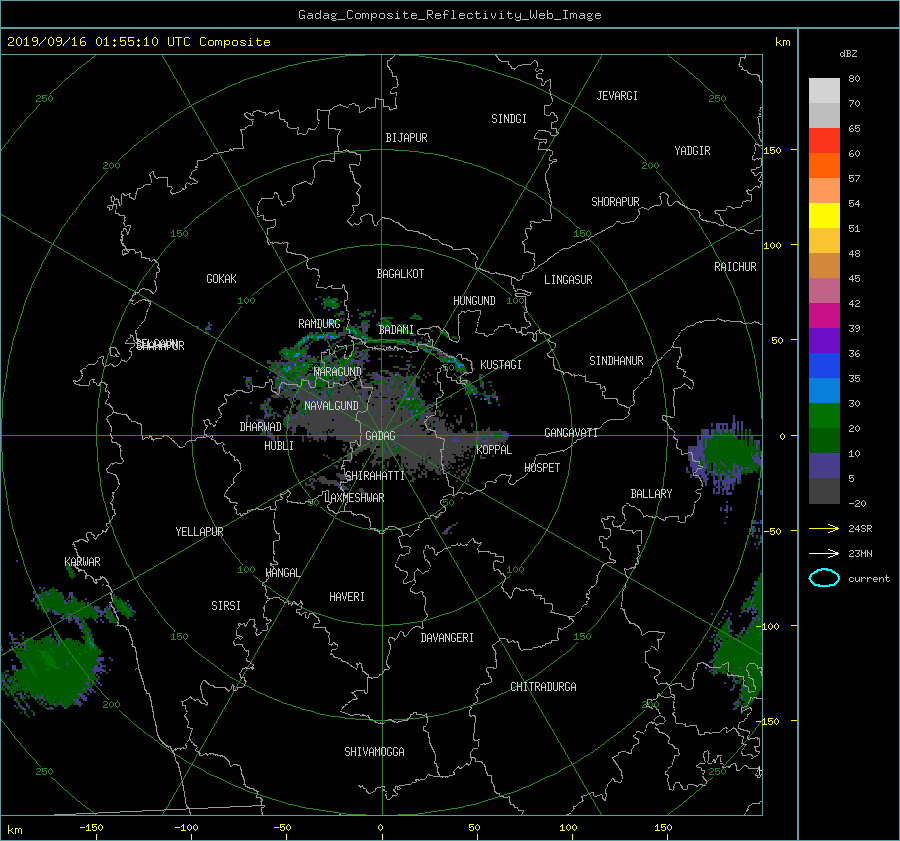The width and height of the screenshot is (900, 841).
Task: Click the KOPPAL town label
Action: 494,450
